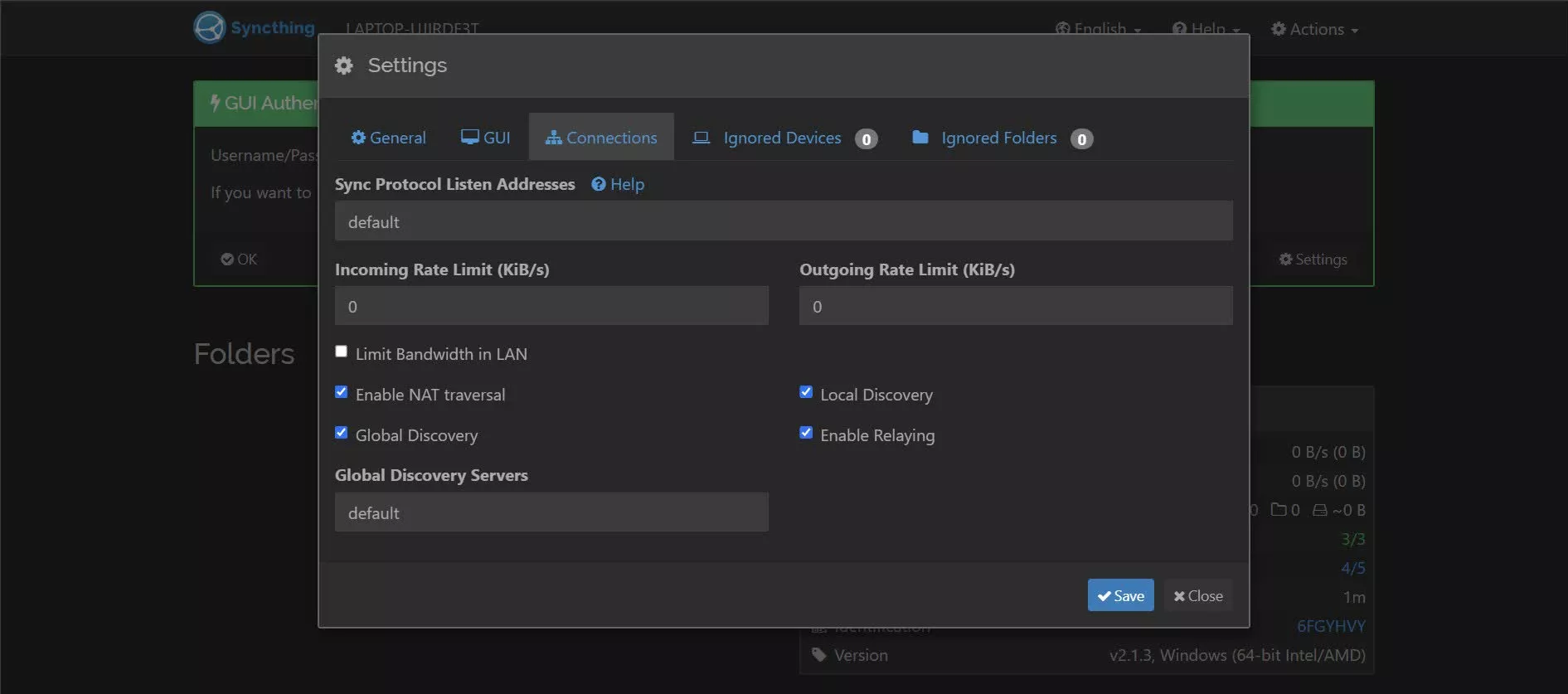Toggle the Global Discovery checkbox
Viewport: 1568px width, 694px height.
(x=341, y=433)
